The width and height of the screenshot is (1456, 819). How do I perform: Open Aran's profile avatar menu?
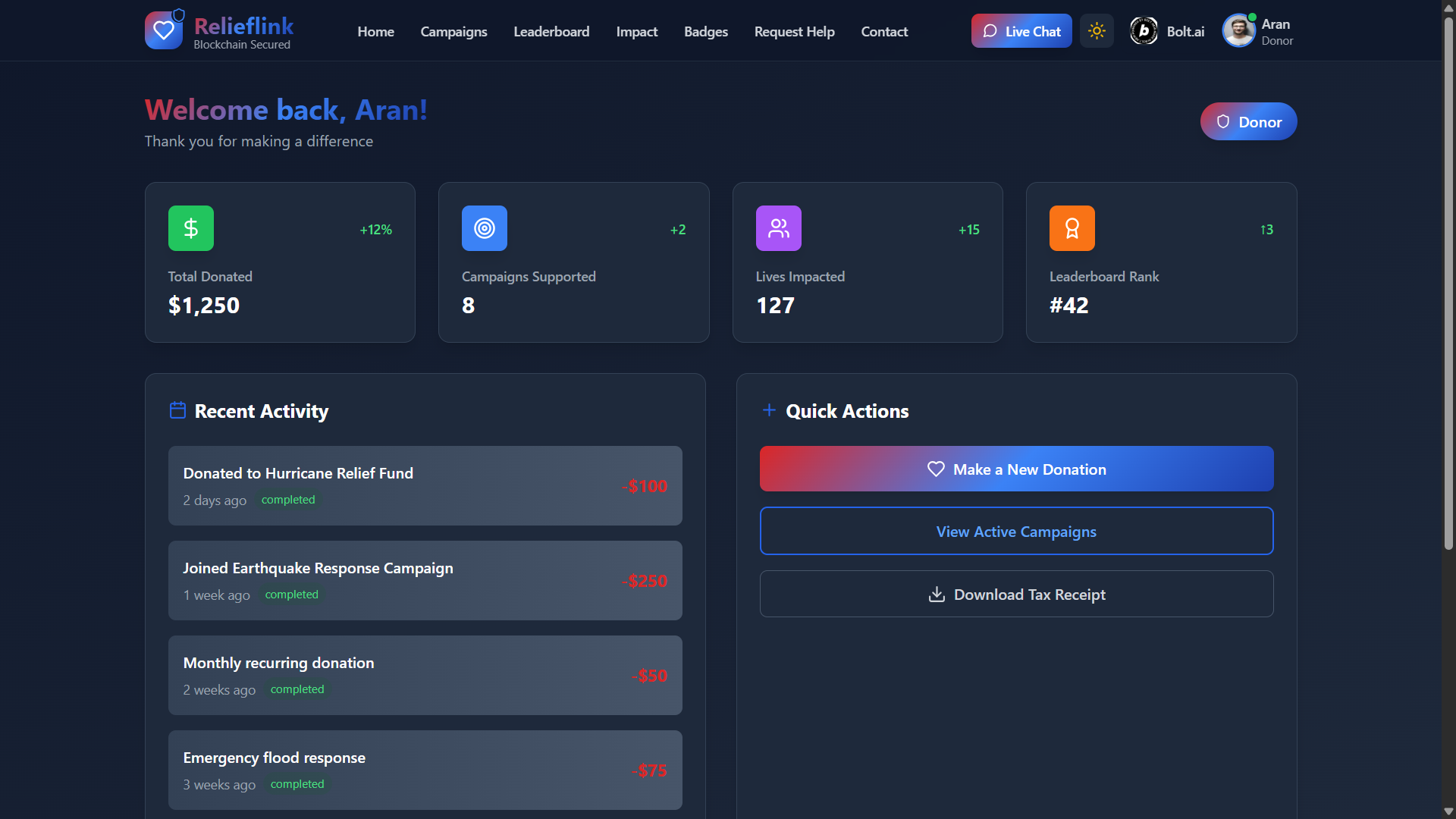pos(1238,31)
